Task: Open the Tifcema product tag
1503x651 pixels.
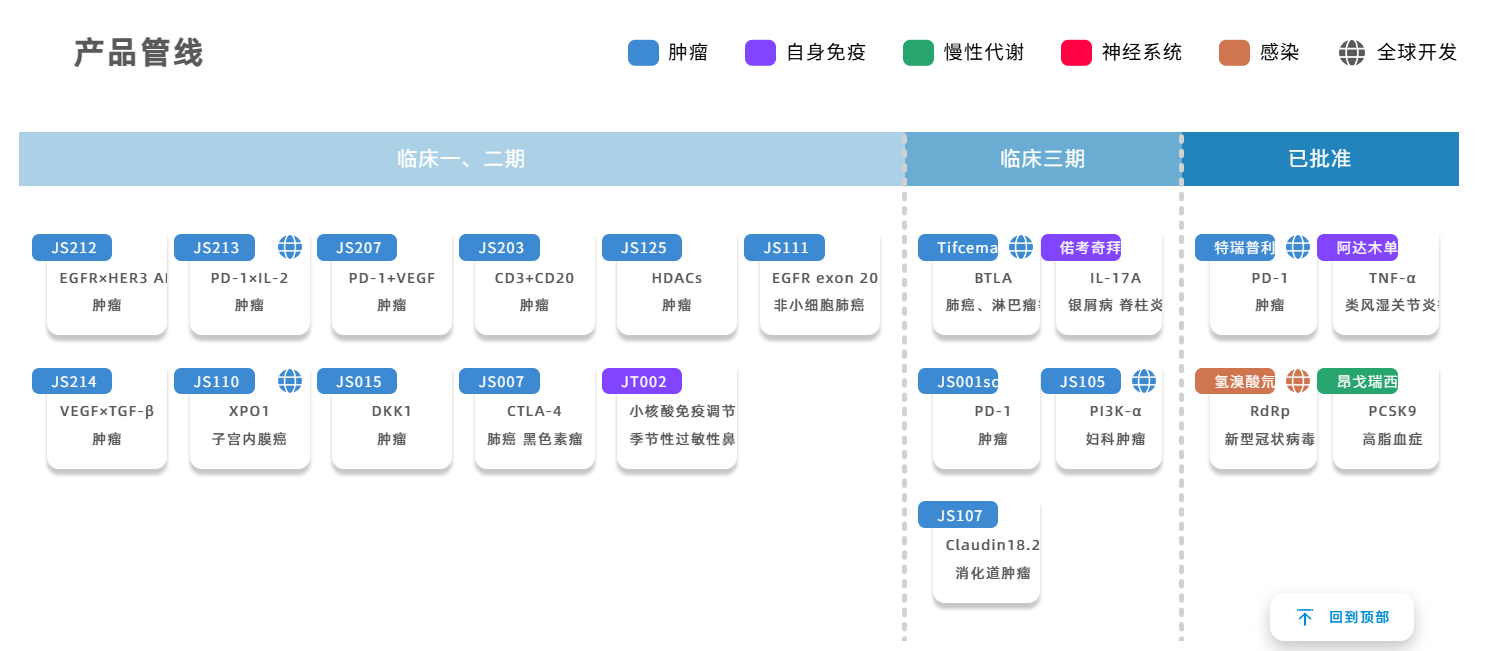Action: [958, 247]
